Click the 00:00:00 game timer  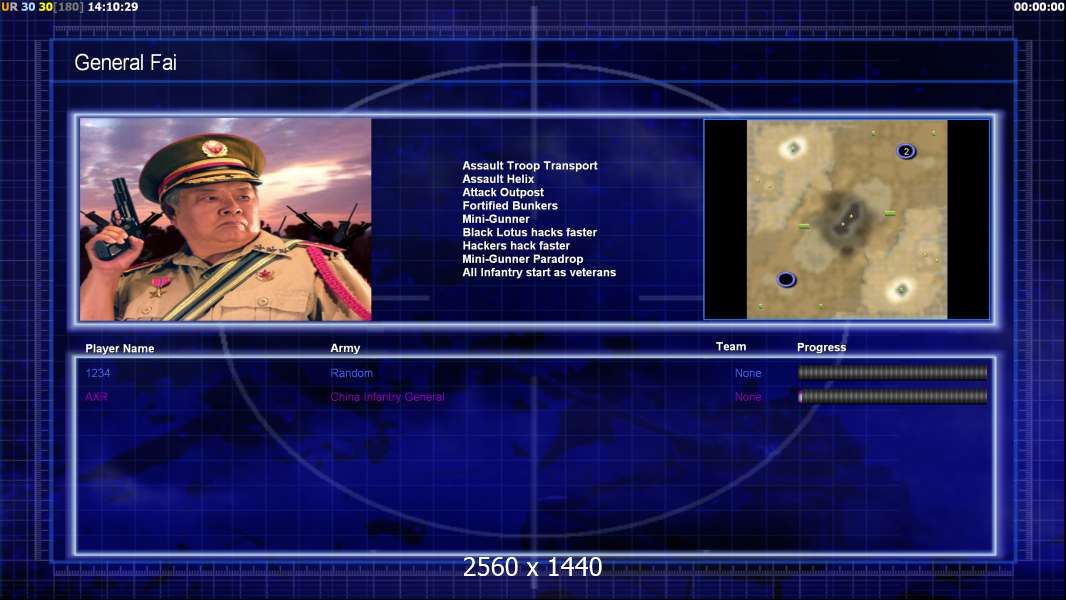pyautogui.click(x=1039, y=7)
